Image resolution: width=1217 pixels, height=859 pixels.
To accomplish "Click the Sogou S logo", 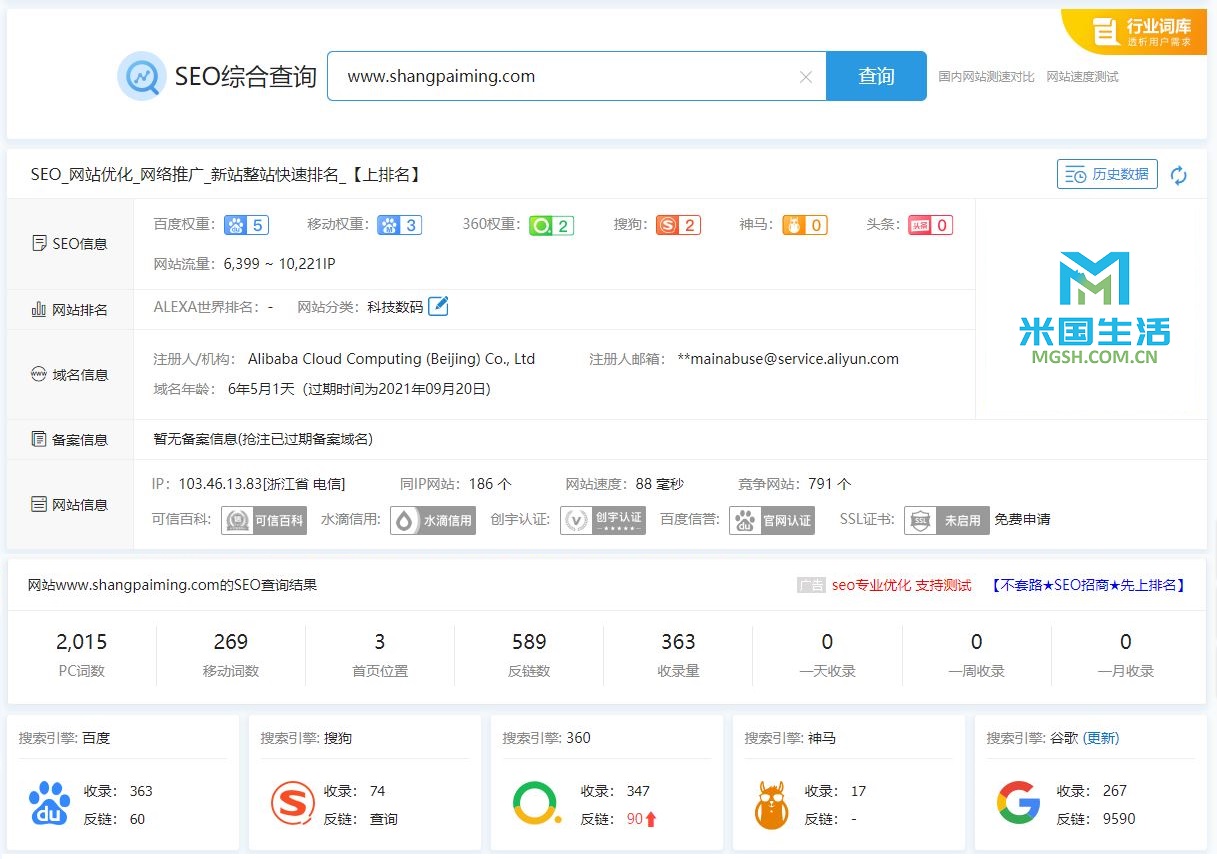I will tap(293, 804).
